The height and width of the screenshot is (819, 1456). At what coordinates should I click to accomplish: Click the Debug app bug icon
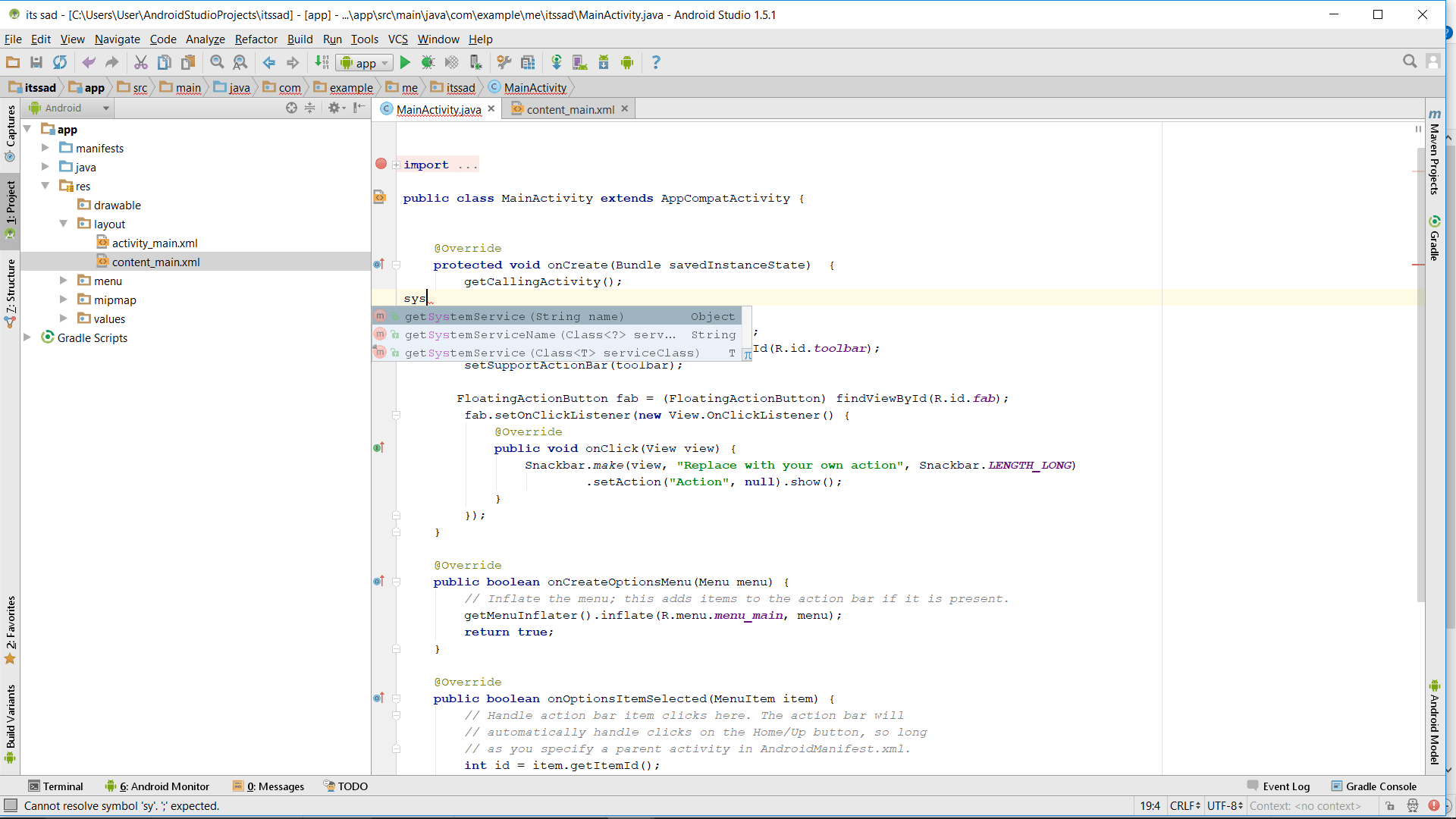click(x=428, y=63)
